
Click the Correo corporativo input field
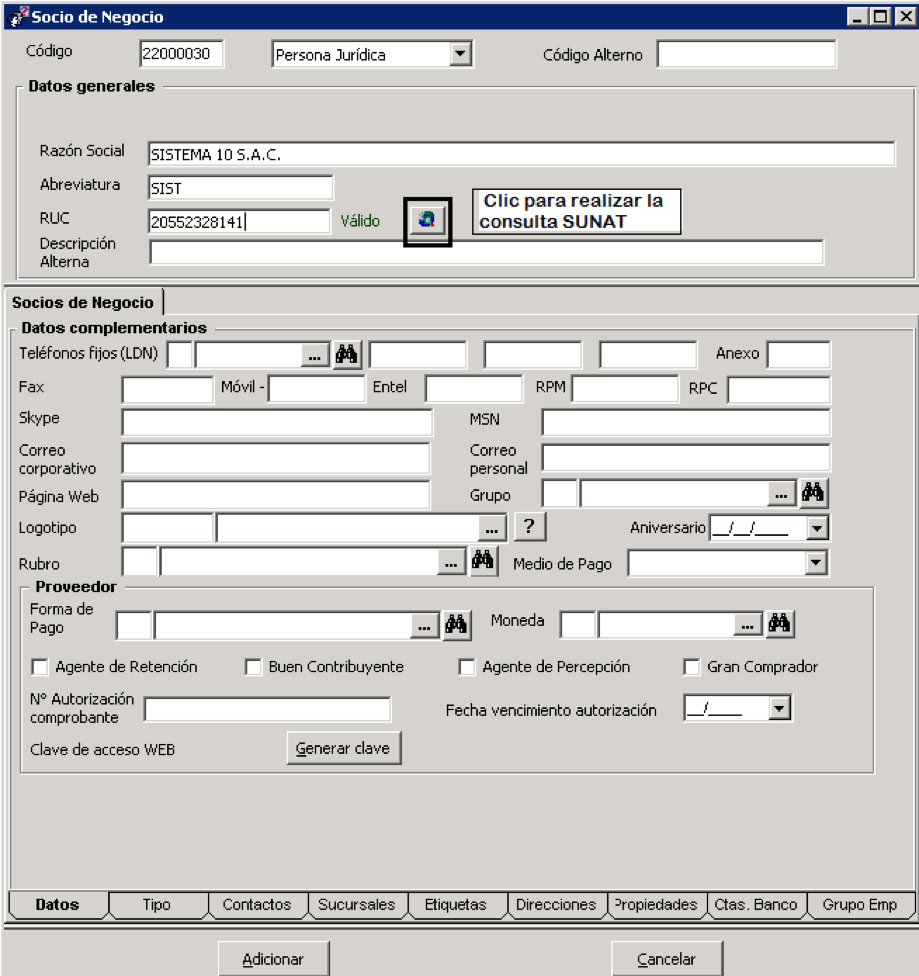276,459
